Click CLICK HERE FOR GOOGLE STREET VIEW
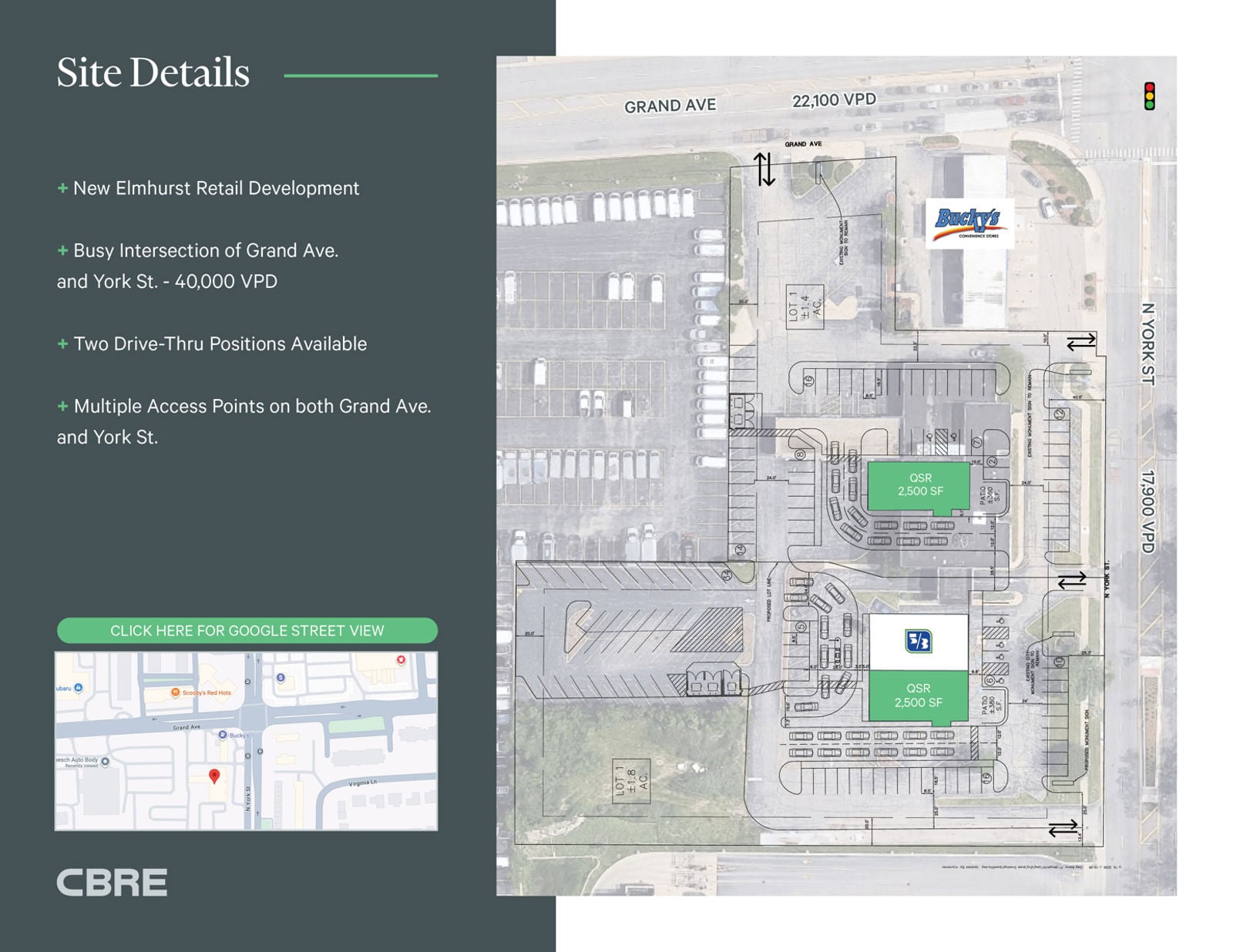The width and height of the screenshot is (1233, 952). click(247, 629)
